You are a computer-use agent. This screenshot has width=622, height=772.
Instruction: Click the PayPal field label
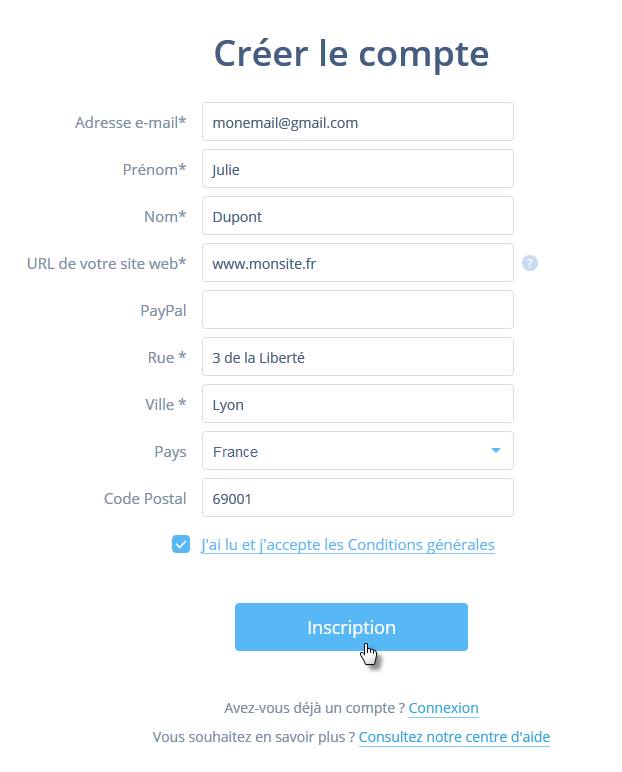pyautogui.click(x=163, y=311)
